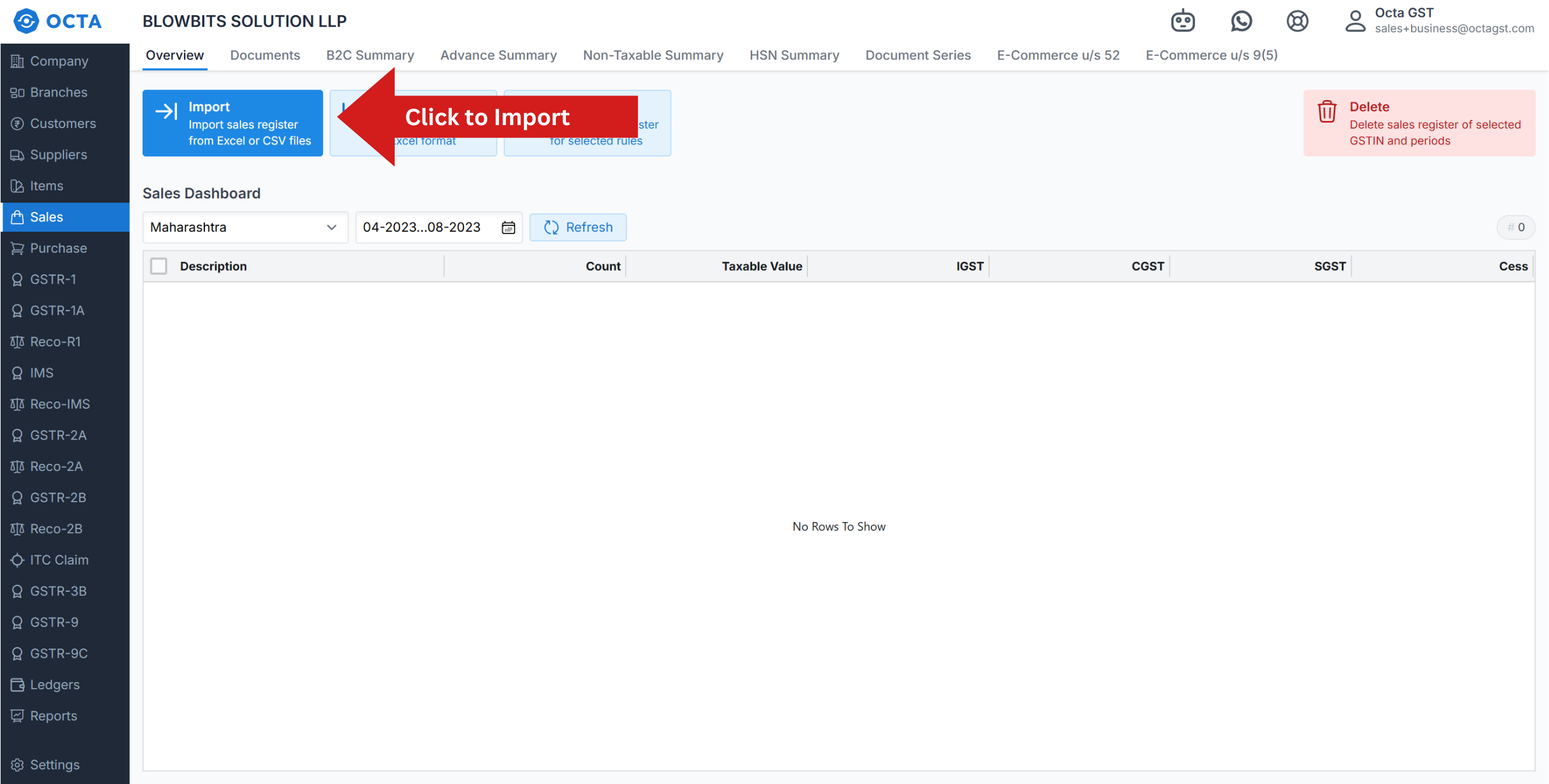
Task: Open the B2C Summary tab
Action: [370, 55]
